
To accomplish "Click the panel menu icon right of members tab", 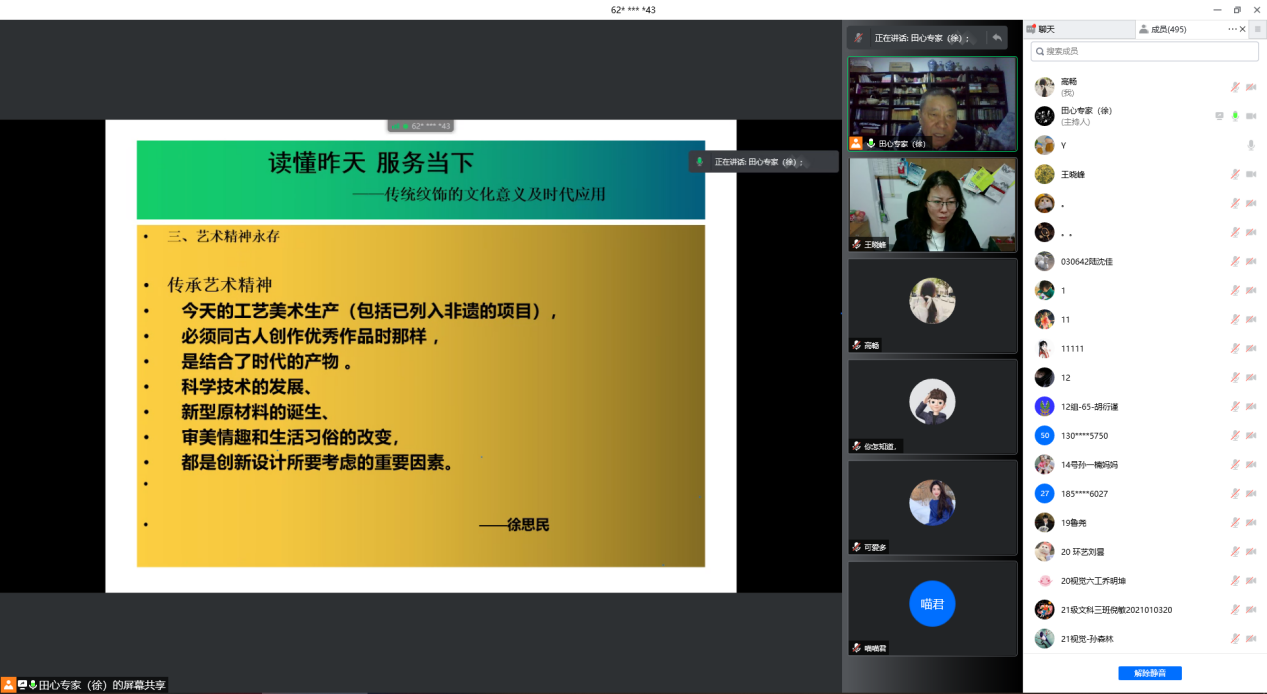I will (x=1257, y=30).
